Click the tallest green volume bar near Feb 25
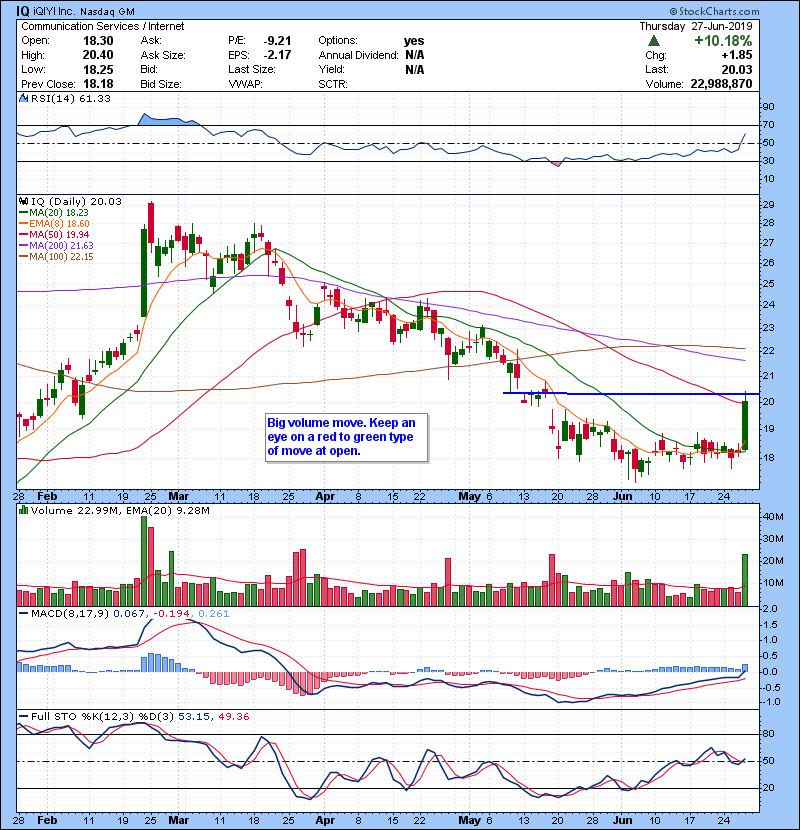Screen dimensions: 800x830 (x=143, y=561)
